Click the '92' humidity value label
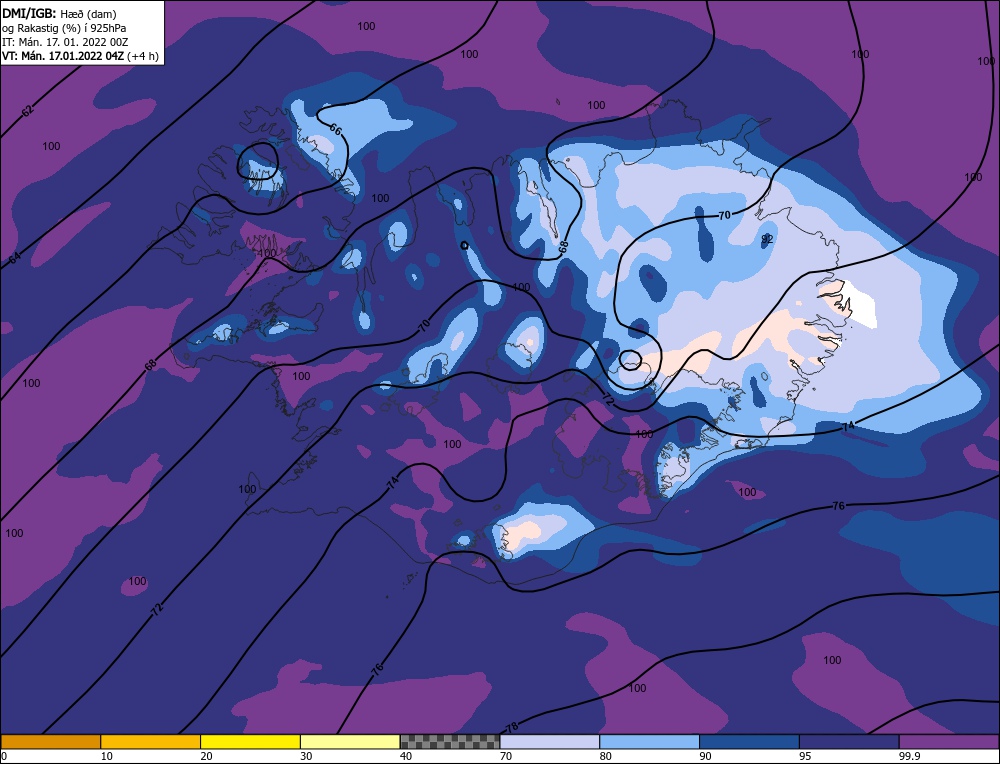The width and height of the screenshot is (1000, 764). 767,239
